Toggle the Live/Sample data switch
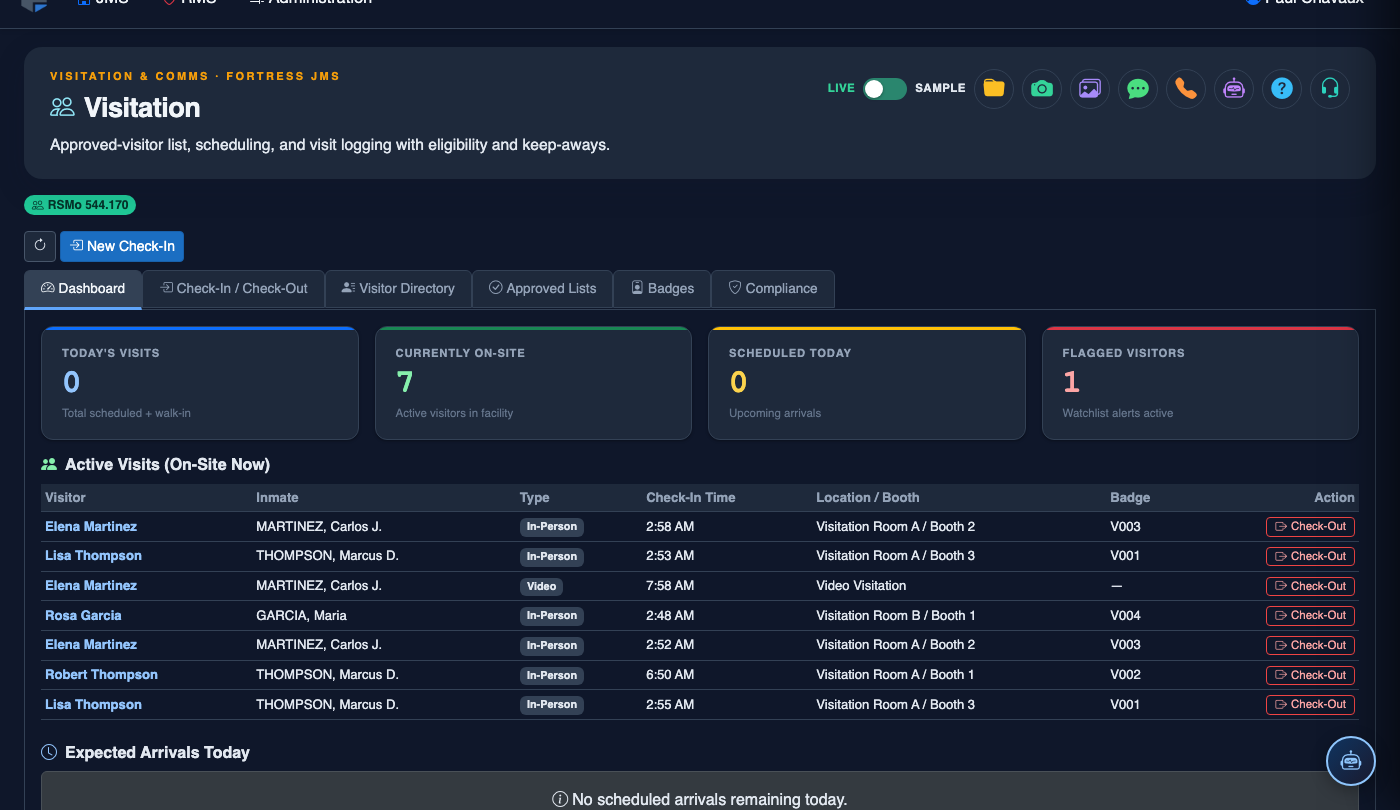Screen dimensions: 1400x810 click(885, 88)
